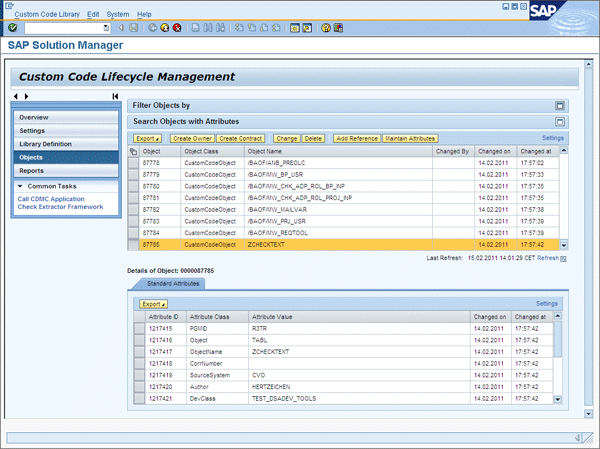The width and height of the screenshot is (600, 449).
Task: Go to Overview in the sidebar
Action: [66, 118]
